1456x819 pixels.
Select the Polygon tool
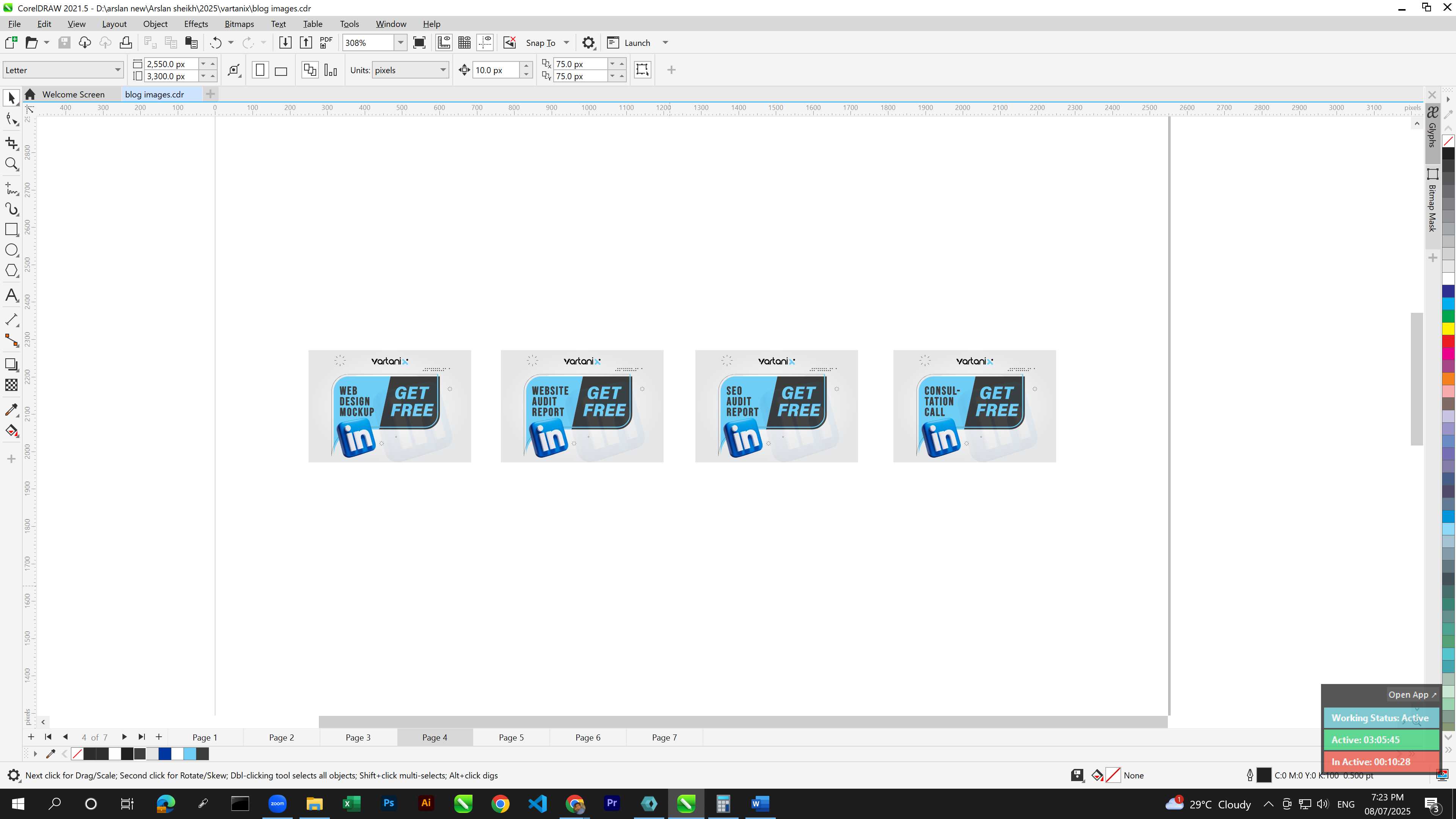11,271
